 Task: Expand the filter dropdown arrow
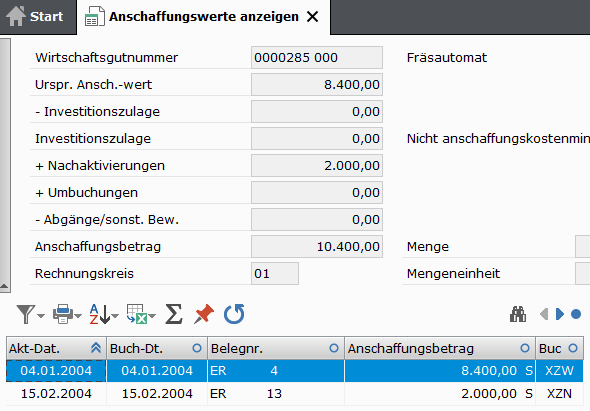(41, 316)
